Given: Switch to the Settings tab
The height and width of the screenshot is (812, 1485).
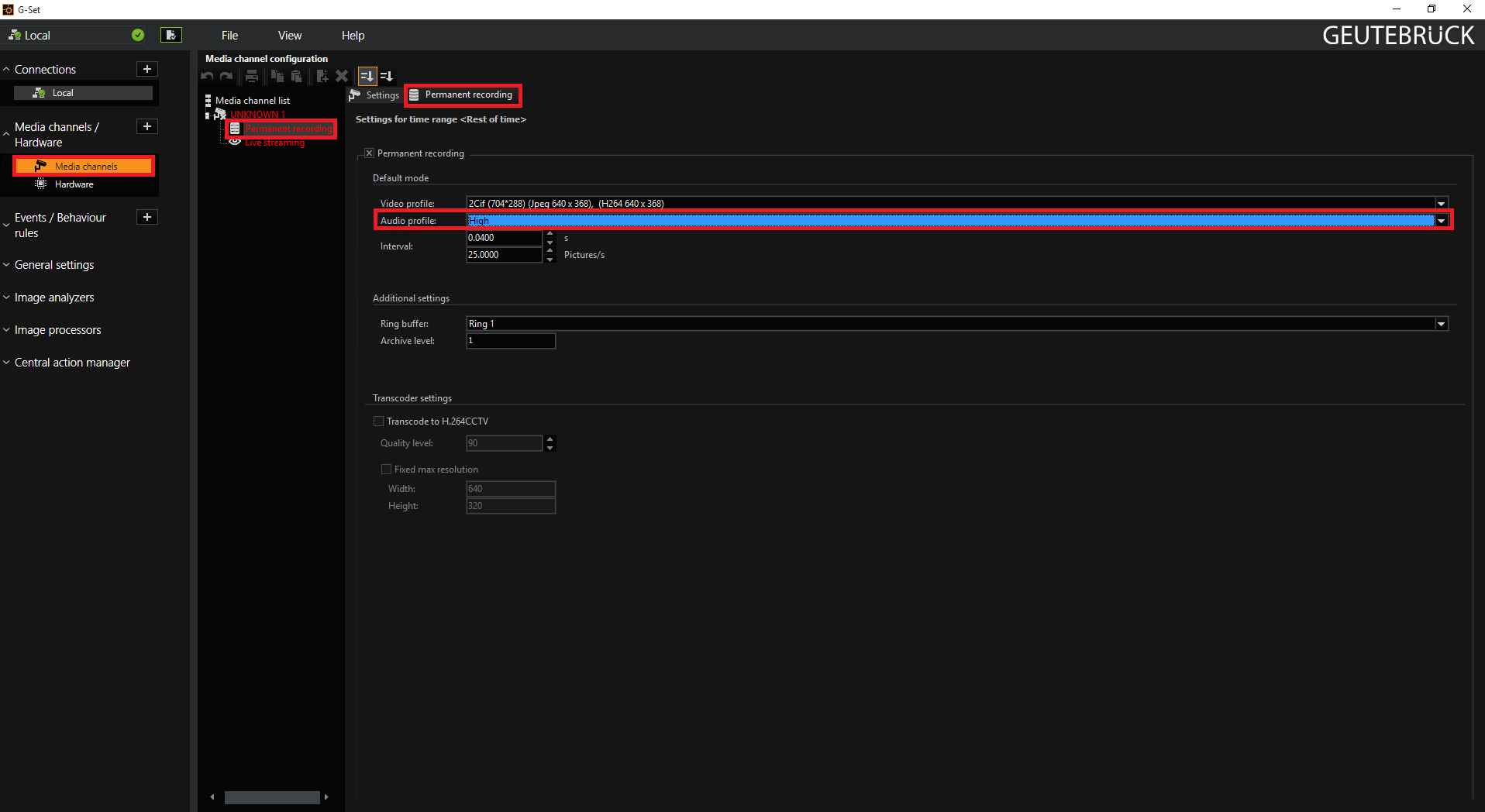Looking at the screenshot, I should pos(375,95).
